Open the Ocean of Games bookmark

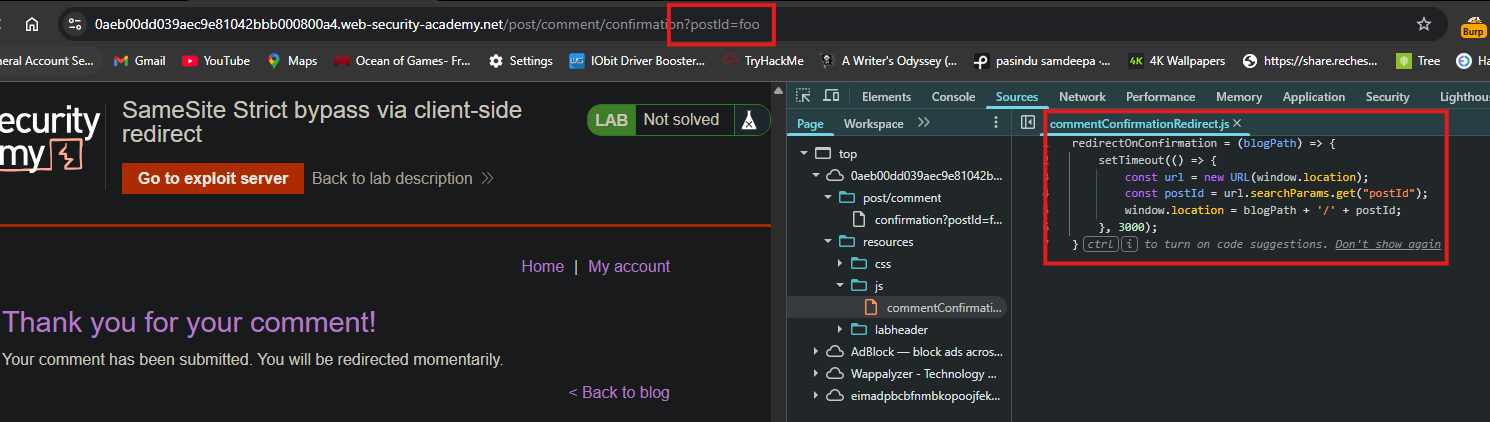[402, 61]
